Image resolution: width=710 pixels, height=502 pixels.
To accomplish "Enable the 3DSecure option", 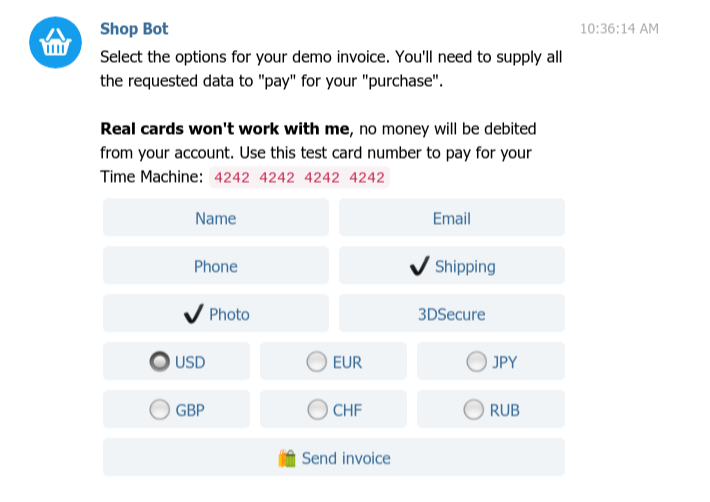I will [452, 314].
